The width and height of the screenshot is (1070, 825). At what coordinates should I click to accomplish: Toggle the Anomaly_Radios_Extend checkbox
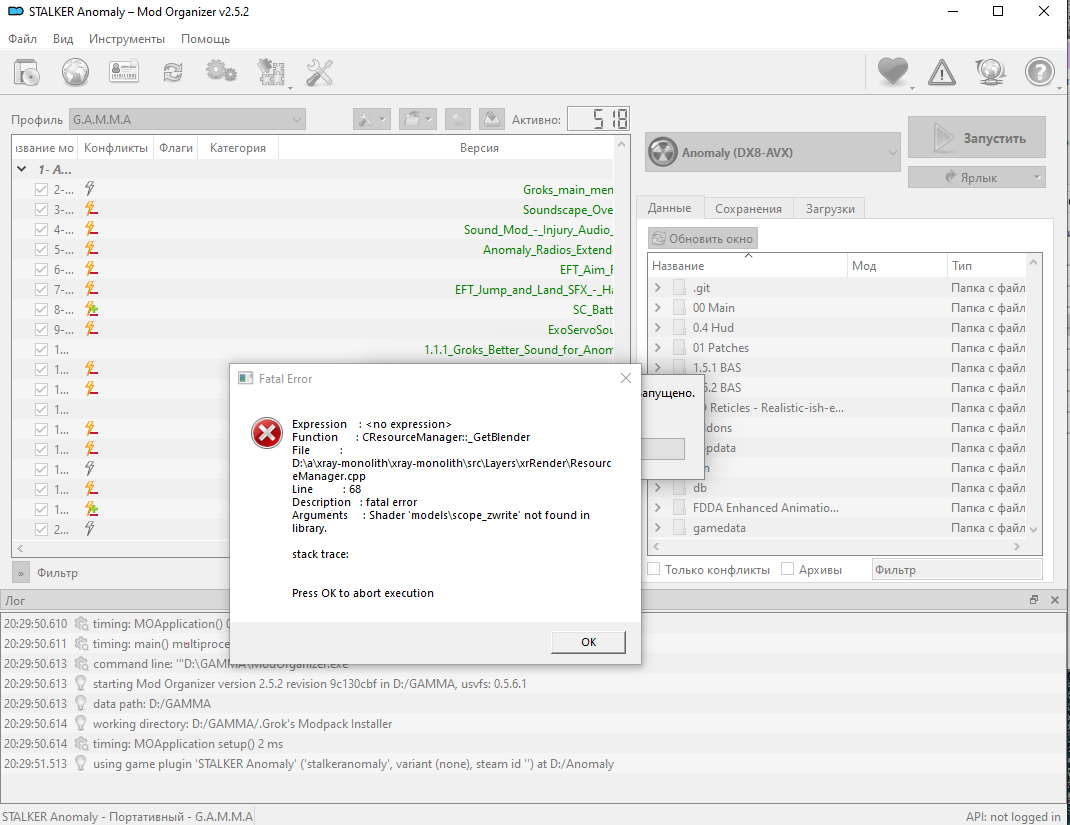pos(42,250)
